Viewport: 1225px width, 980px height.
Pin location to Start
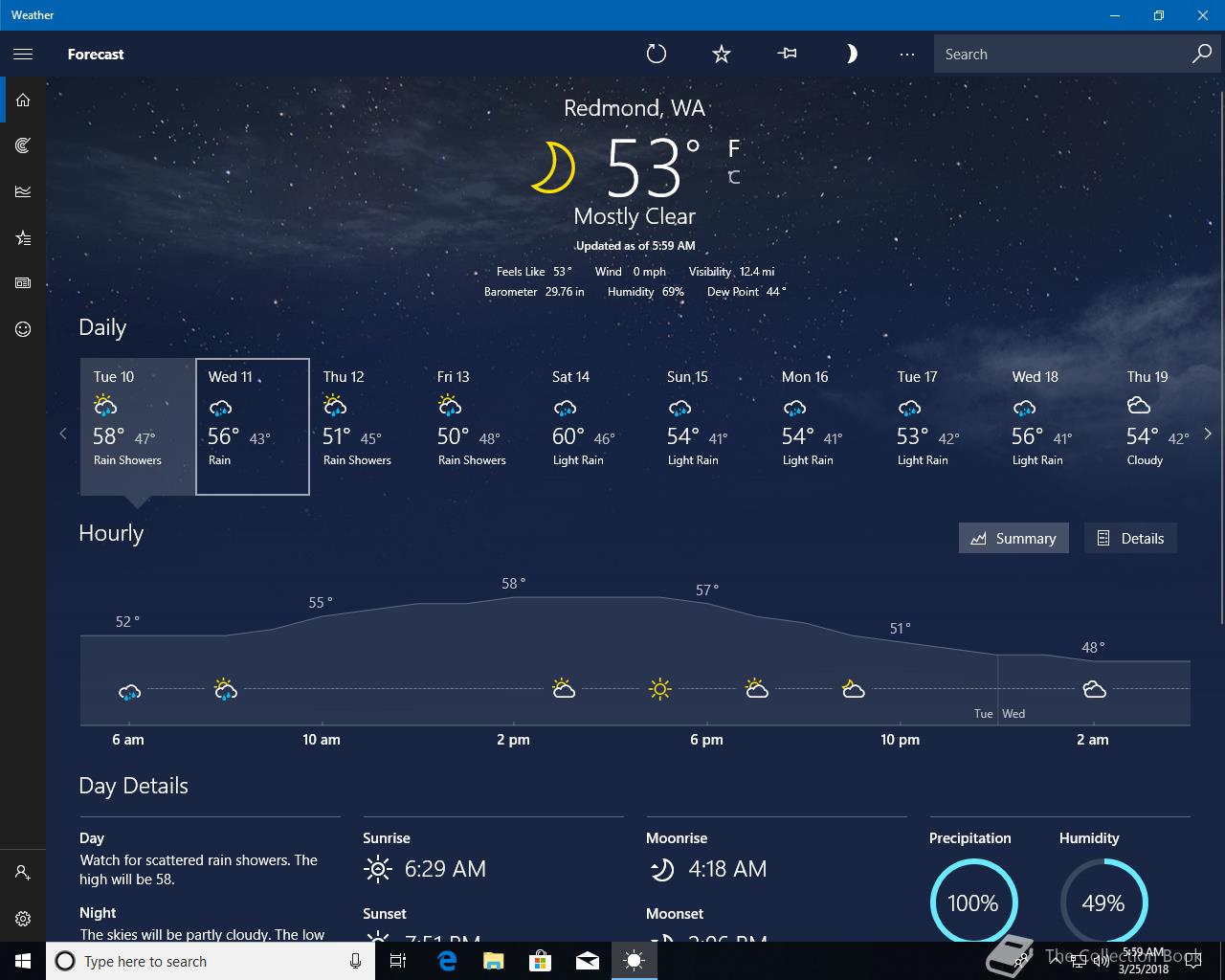tap(787, 55)
